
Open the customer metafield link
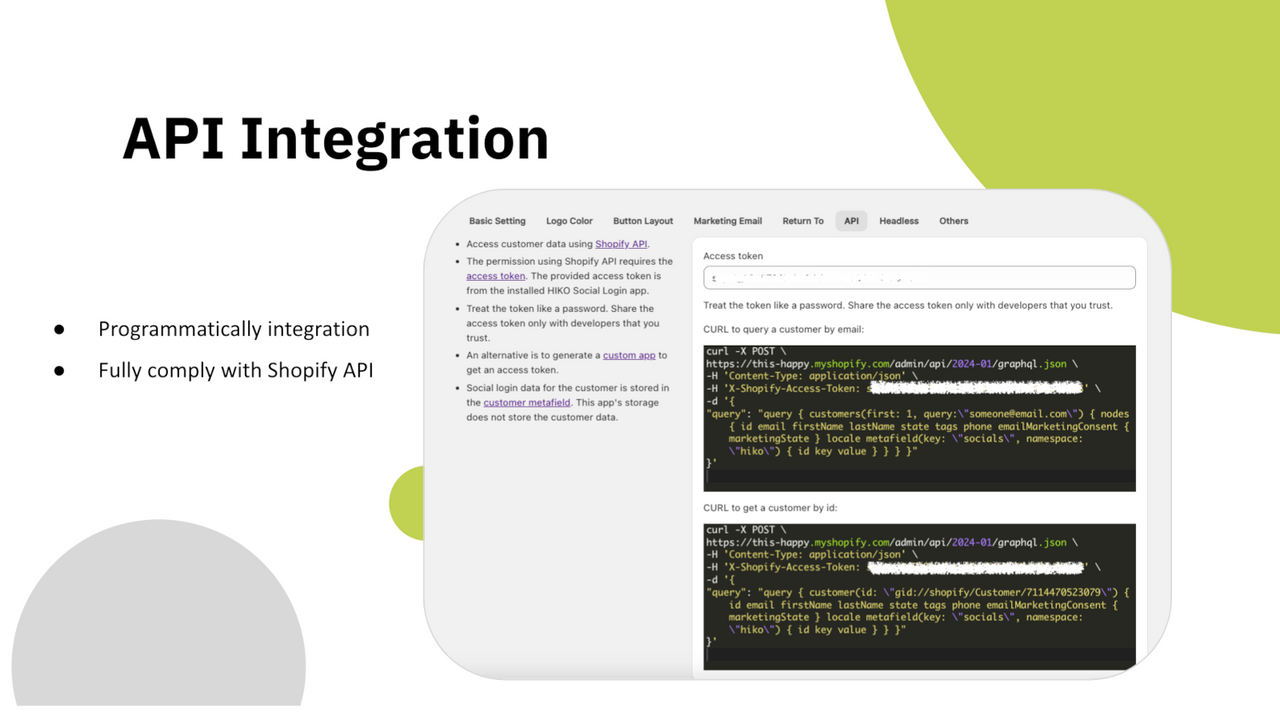click(527, 401)
